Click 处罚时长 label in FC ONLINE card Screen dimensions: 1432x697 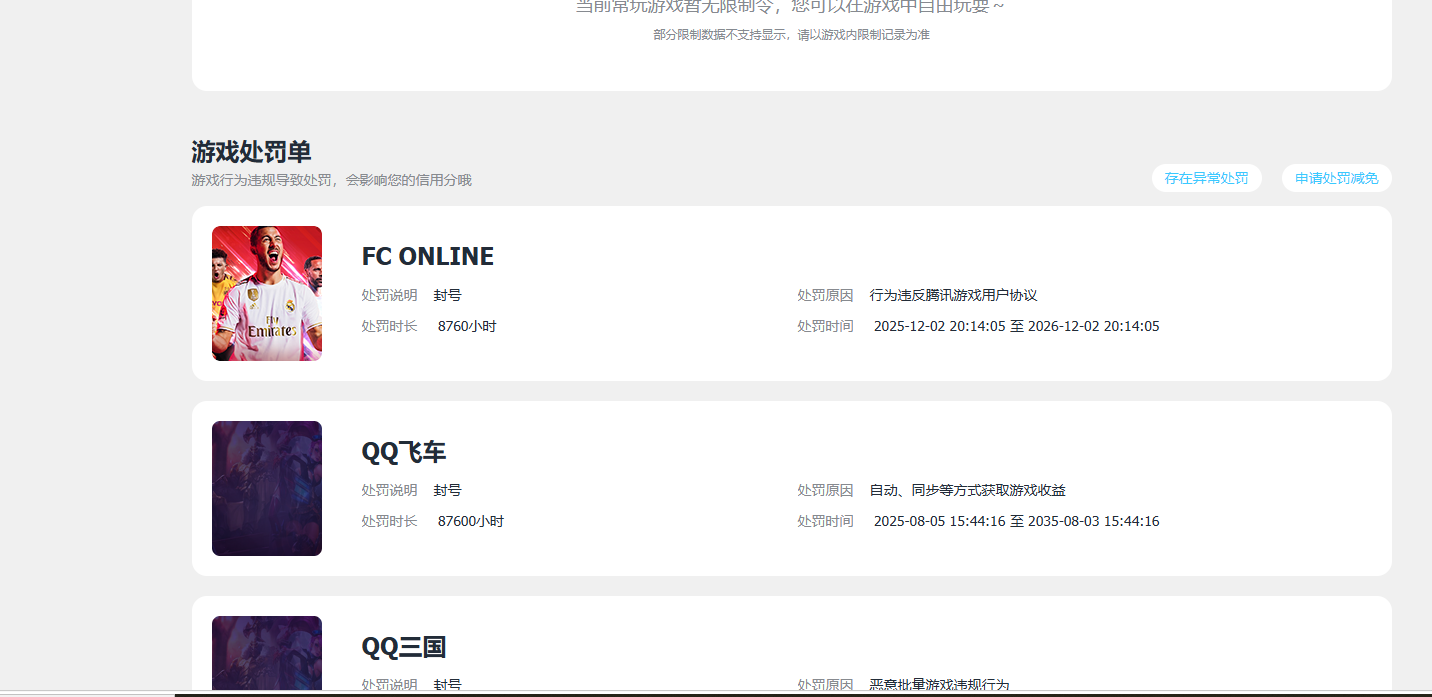(x=390, y=326)
